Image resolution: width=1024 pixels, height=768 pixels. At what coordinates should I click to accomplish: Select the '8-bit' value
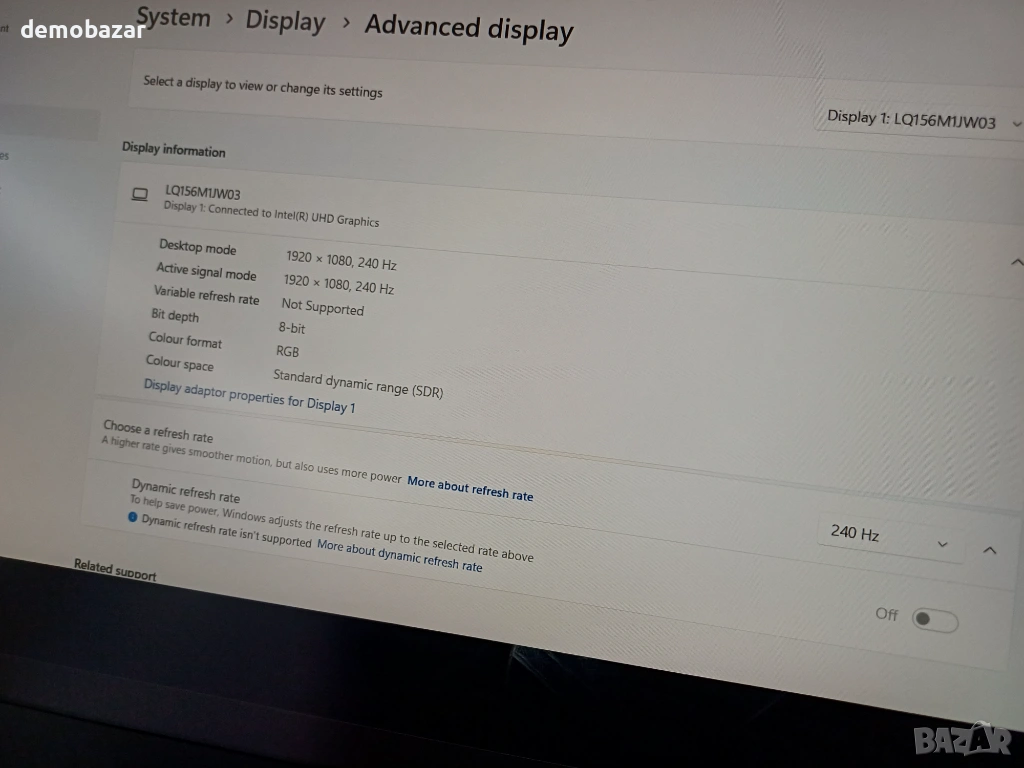[x=291, y=327]
